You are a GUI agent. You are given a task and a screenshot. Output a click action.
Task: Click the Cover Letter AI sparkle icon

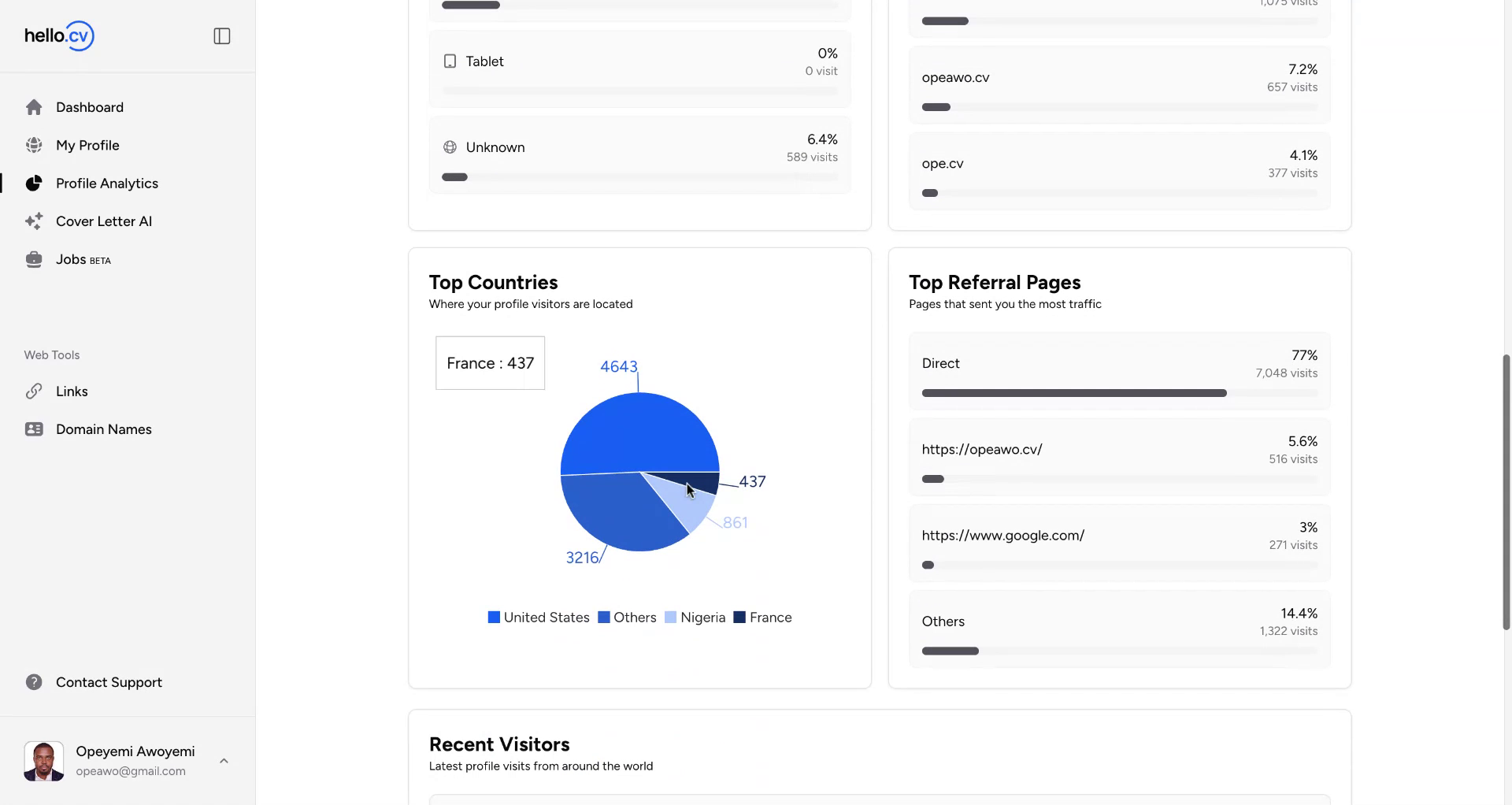click(x=34, y=221)
